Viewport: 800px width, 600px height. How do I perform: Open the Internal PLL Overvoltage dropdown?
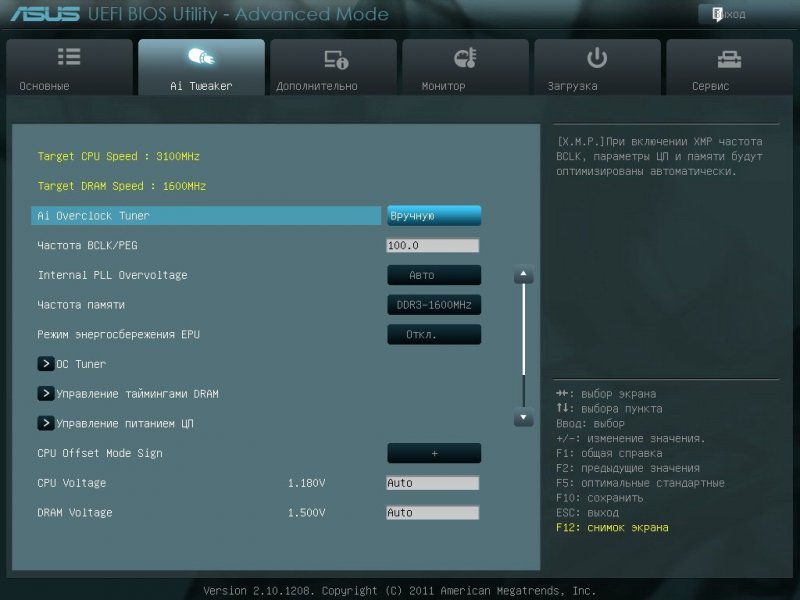point(434,275)
